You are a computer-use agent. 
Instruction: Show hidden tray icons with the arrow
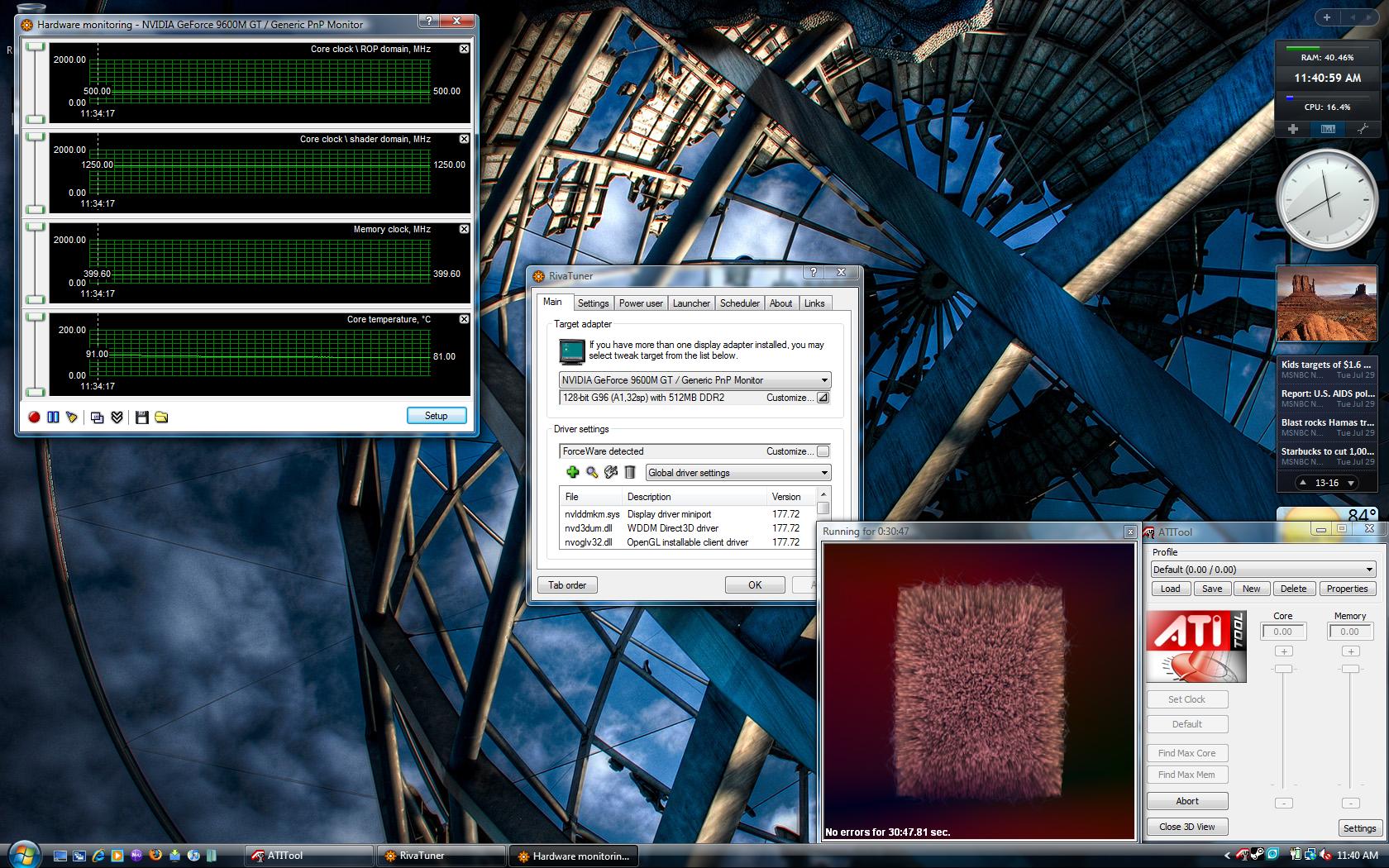click(1227, 856)
